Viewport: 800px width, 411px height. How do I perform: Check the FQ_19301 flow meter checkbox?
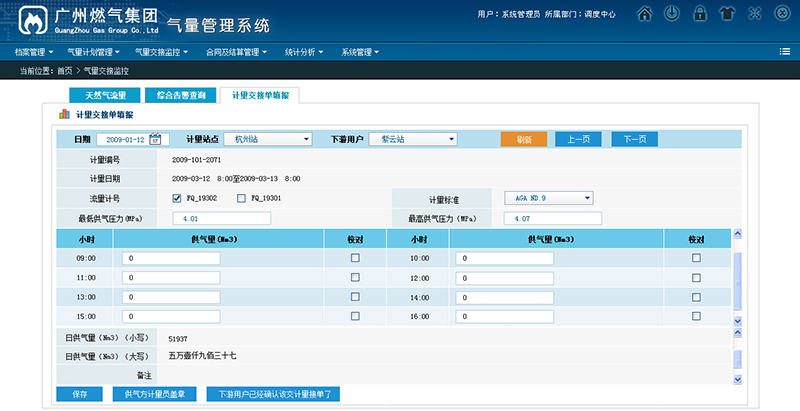pyautogui.click(x=241, y=198)
